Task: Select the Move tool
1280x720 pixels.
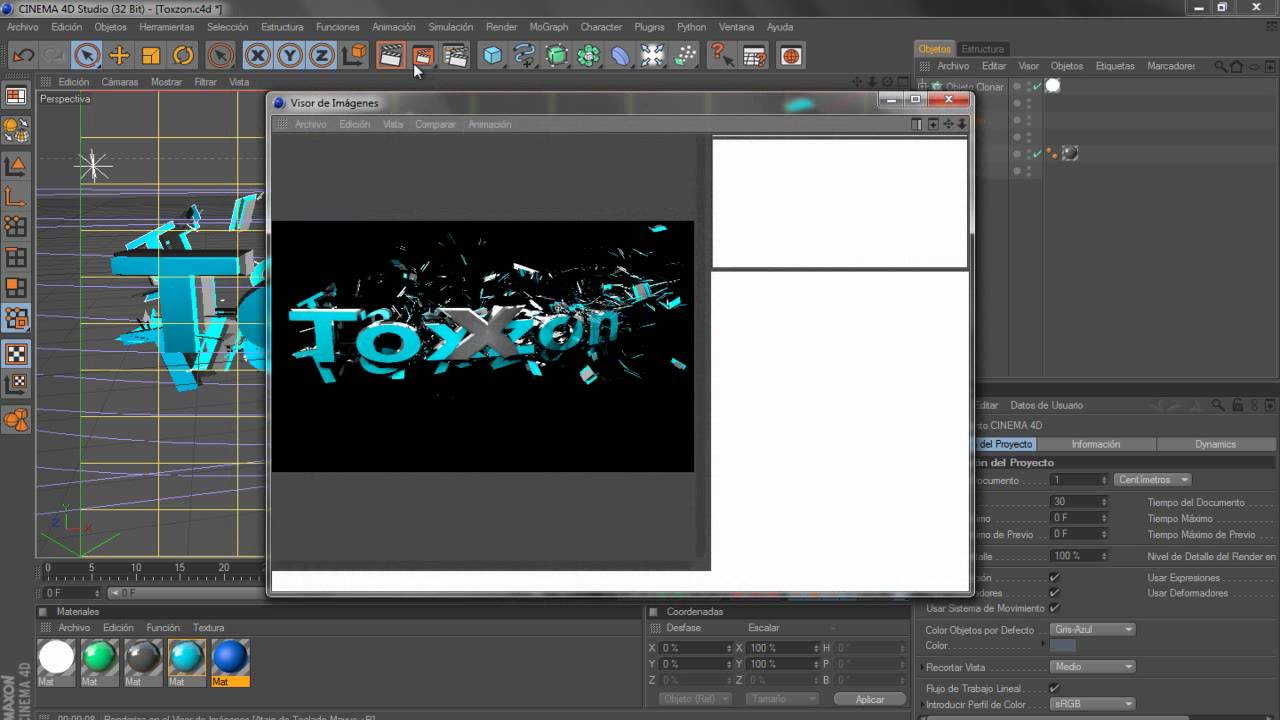Action: click(x=119, y=56)
